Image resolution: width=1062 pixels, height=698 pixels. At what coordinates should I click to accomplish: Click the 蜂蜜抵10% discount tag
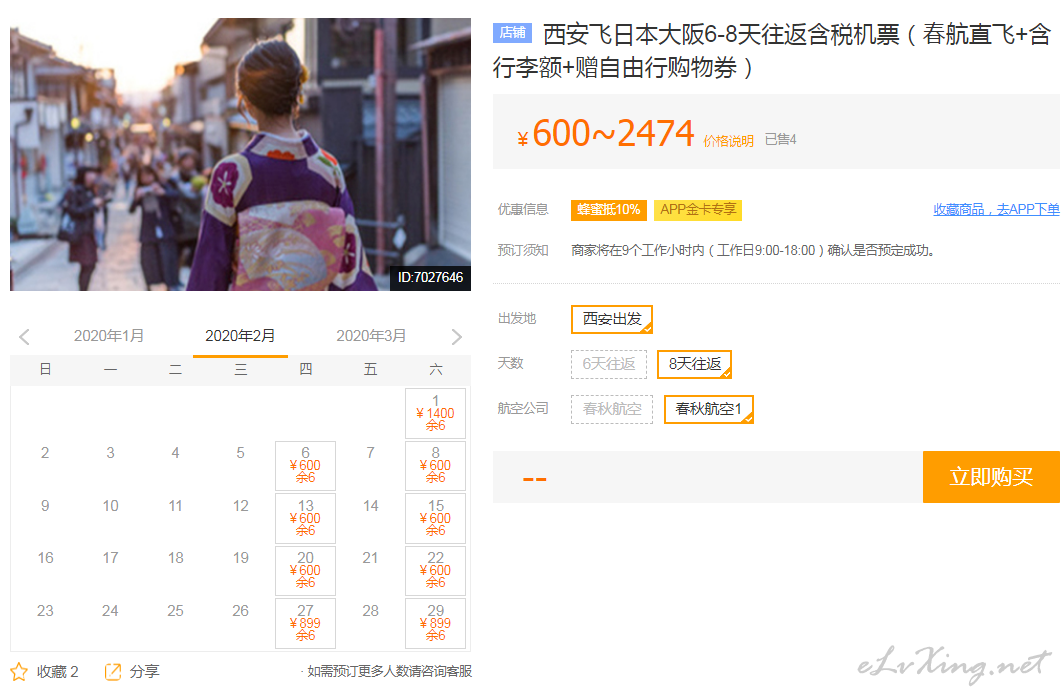pyautogui.click(x=609, y=210)
